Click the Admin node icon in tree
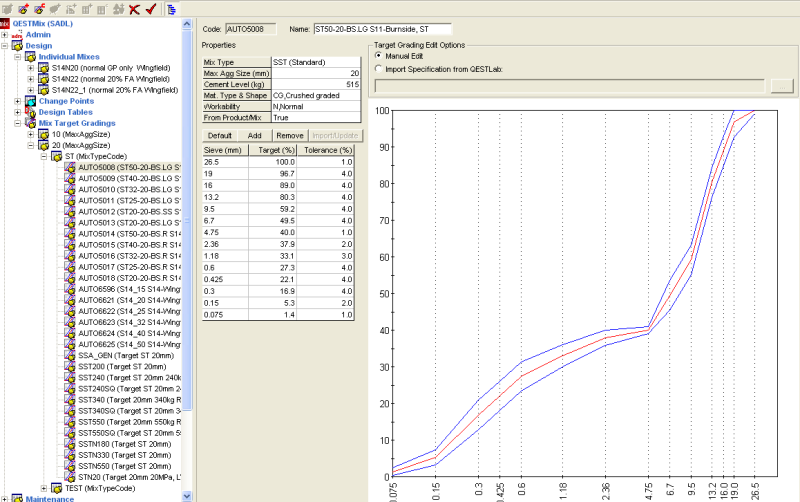This screenshot has height=502, width=800. pyautogui.click(x=17, y=34)
